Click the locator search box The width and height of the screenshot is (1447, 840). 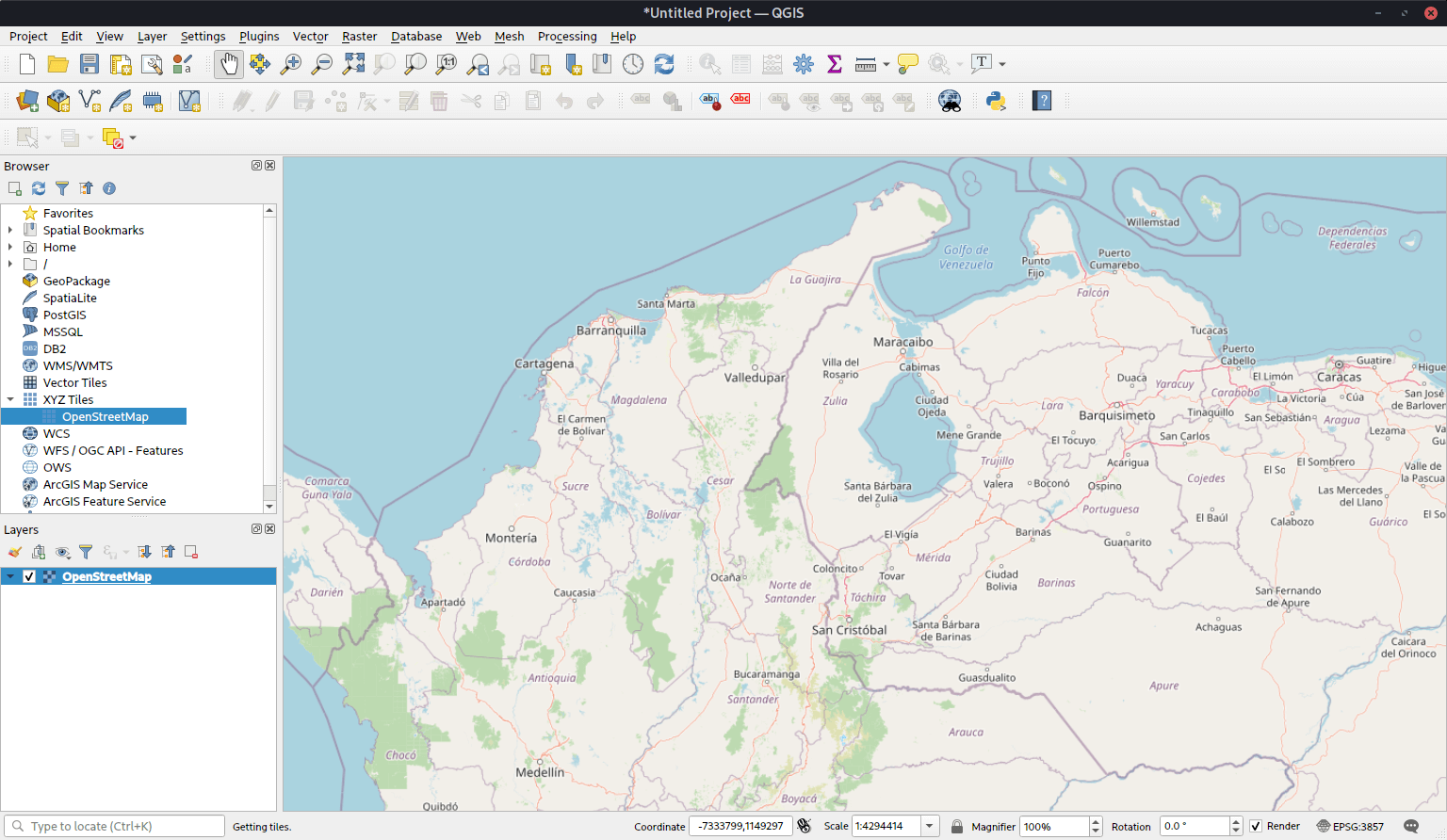coord(115,826)
